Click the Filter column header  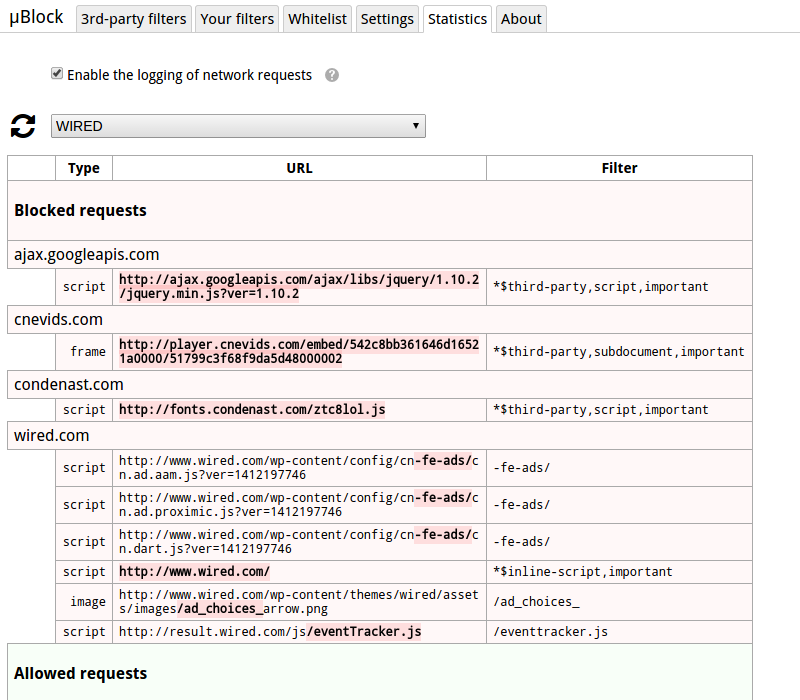[x=619, y=168]
